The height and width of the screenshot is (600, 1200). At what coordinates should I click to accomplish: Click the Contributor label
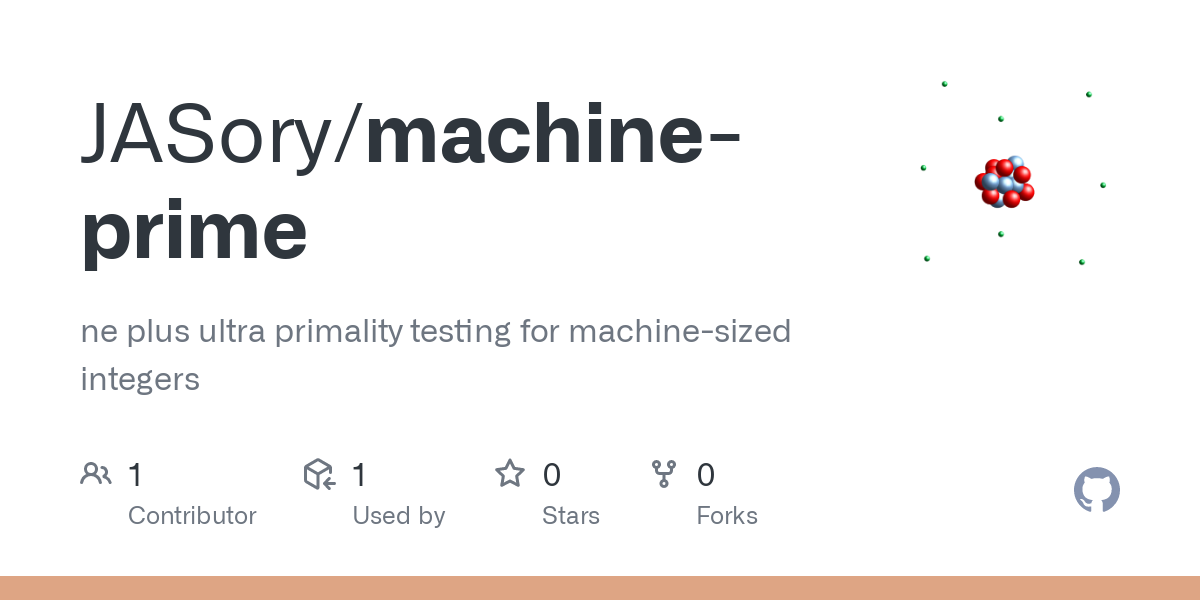click(192, 516)
